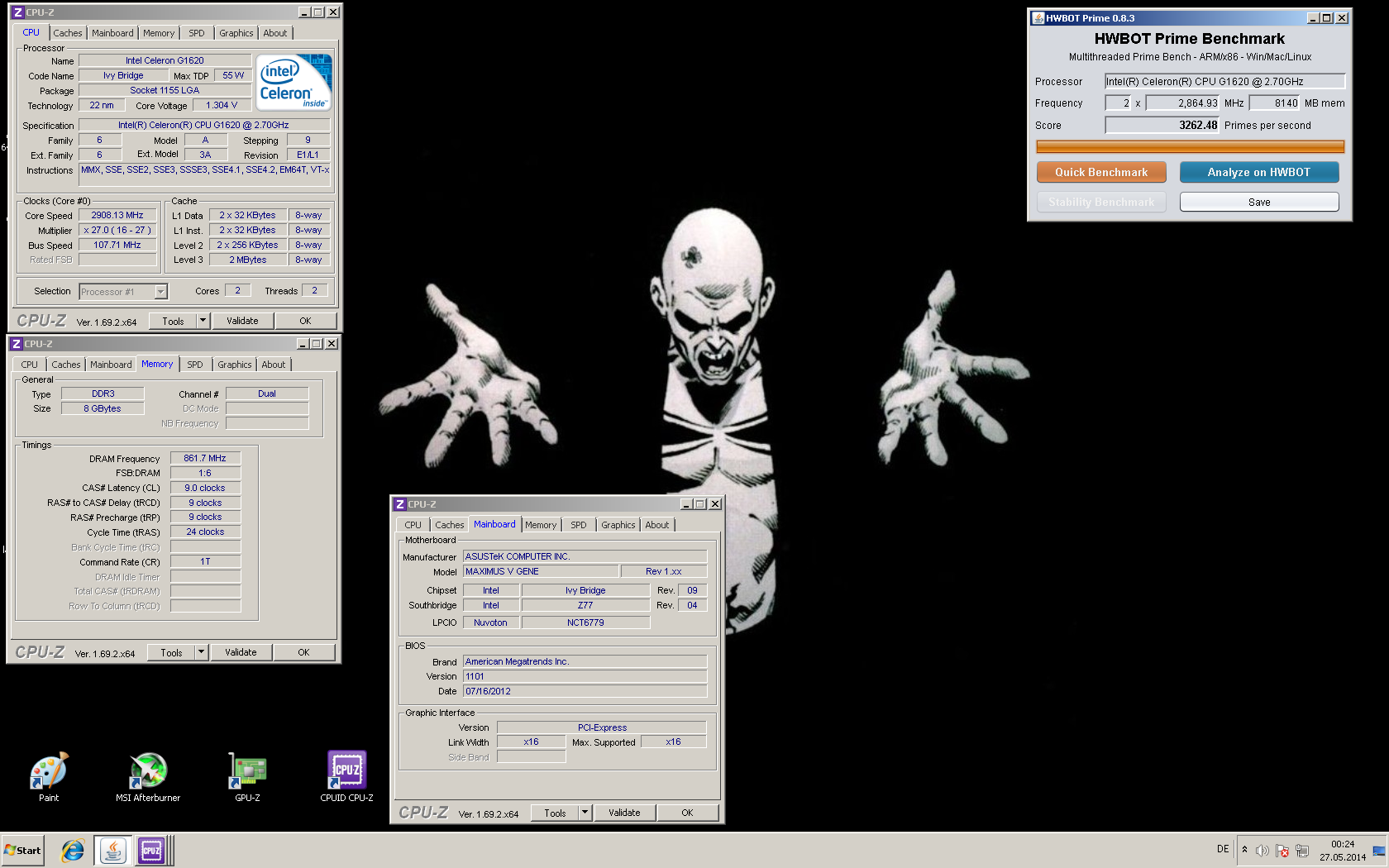Image resolution: width=1389 pixels, height=868 pixels.
Task: Switch to Mainboard tab in top CPU-Z window
Action: [x=112, y=33]
